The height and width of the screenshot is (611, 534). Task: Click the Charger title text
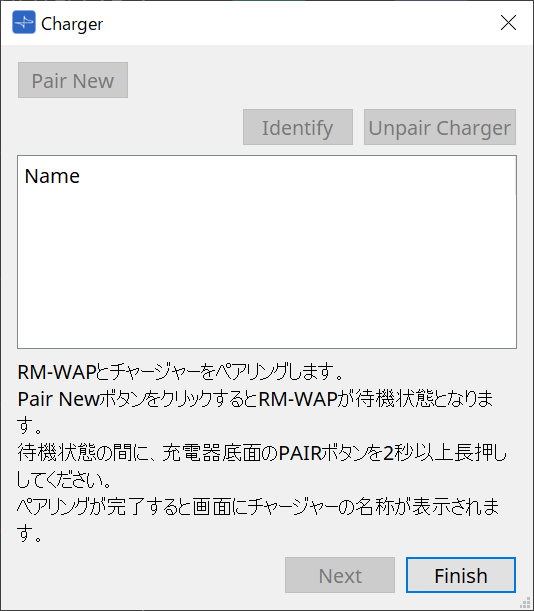[x=72, y=24]
